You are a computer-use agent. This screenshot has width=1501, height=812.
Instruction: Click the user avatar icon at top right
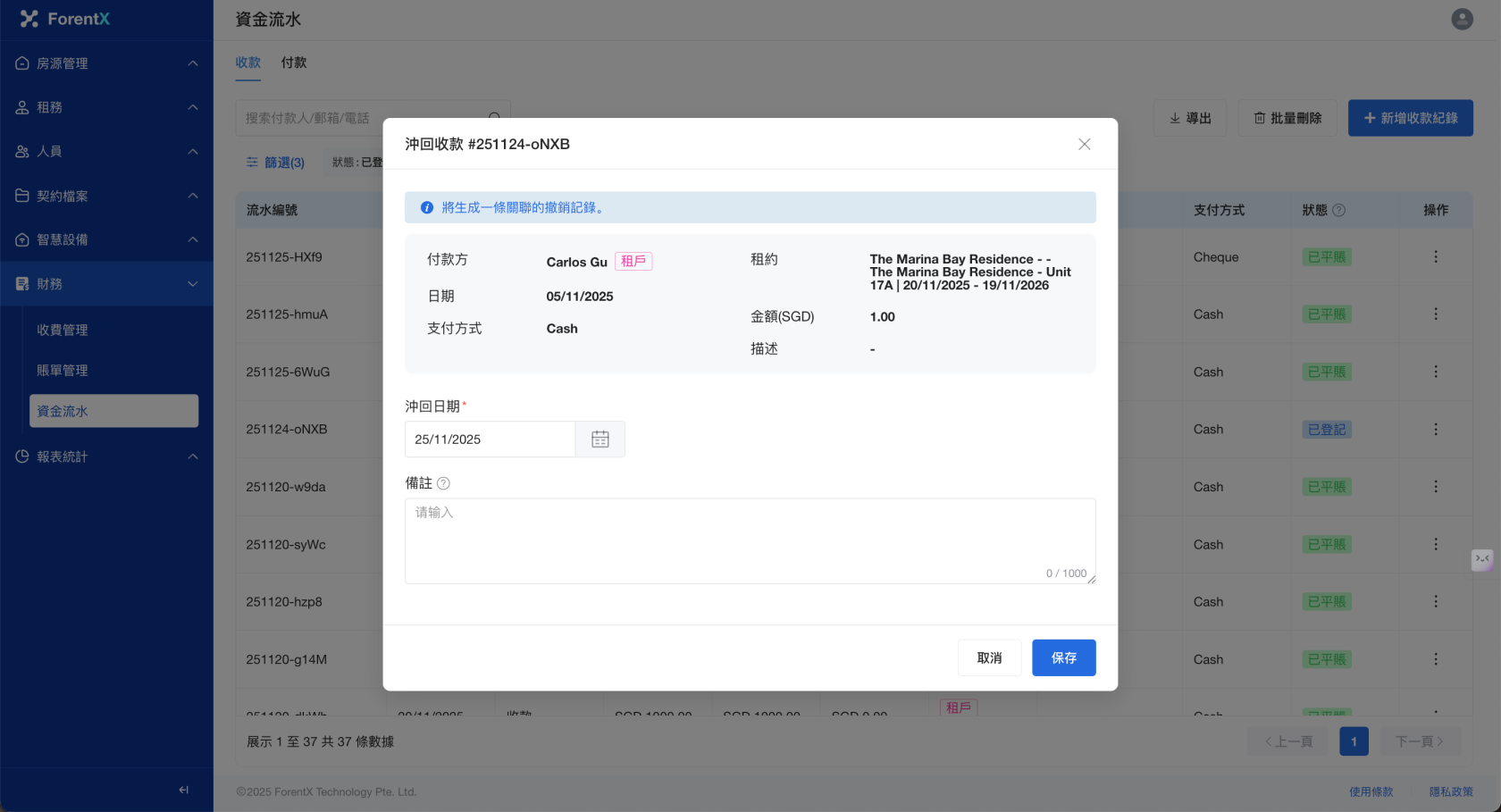click(1462, 19)
